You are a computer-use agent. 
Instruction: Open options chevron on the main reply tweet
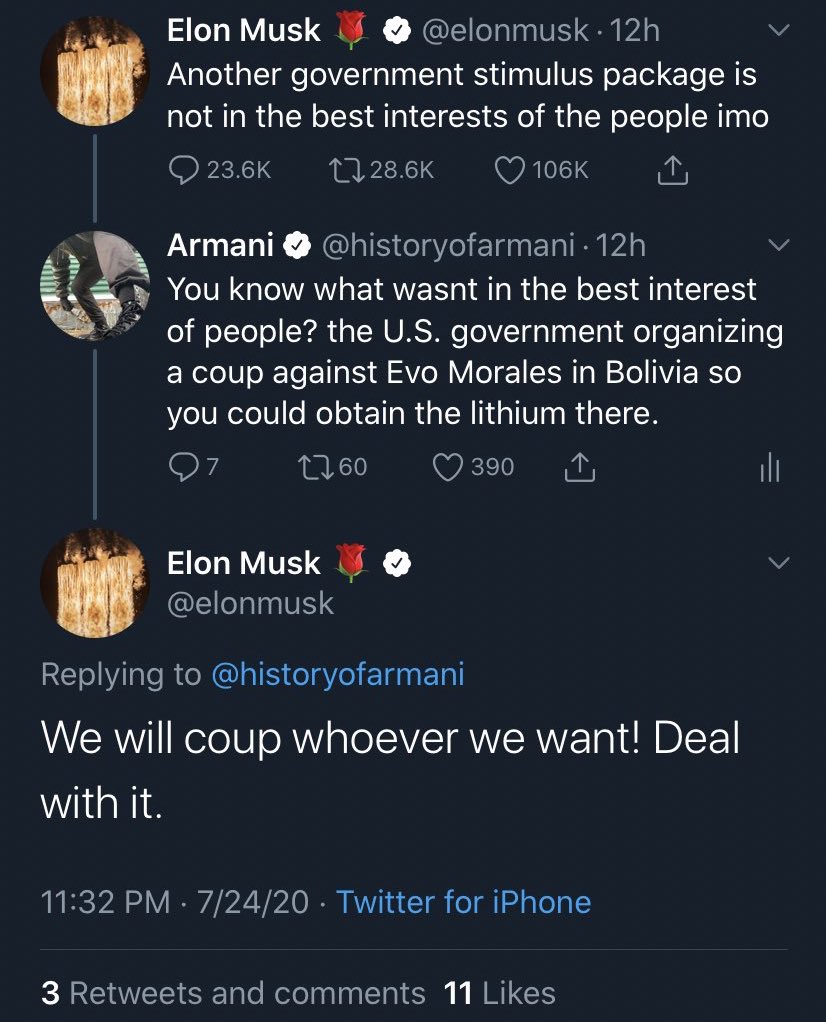[778, 562]
